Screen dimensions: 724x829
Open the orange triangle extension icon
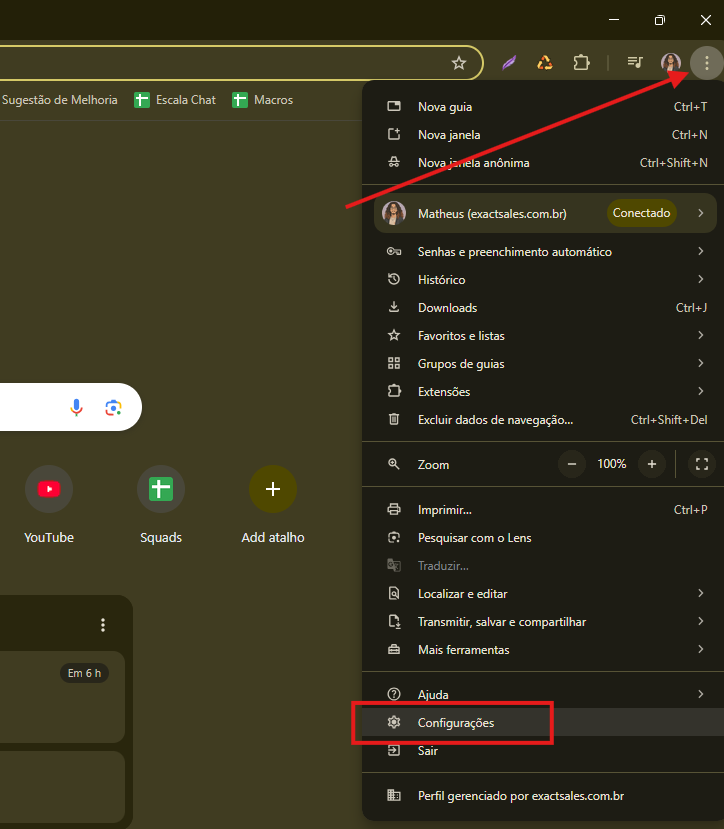(545, 63)
